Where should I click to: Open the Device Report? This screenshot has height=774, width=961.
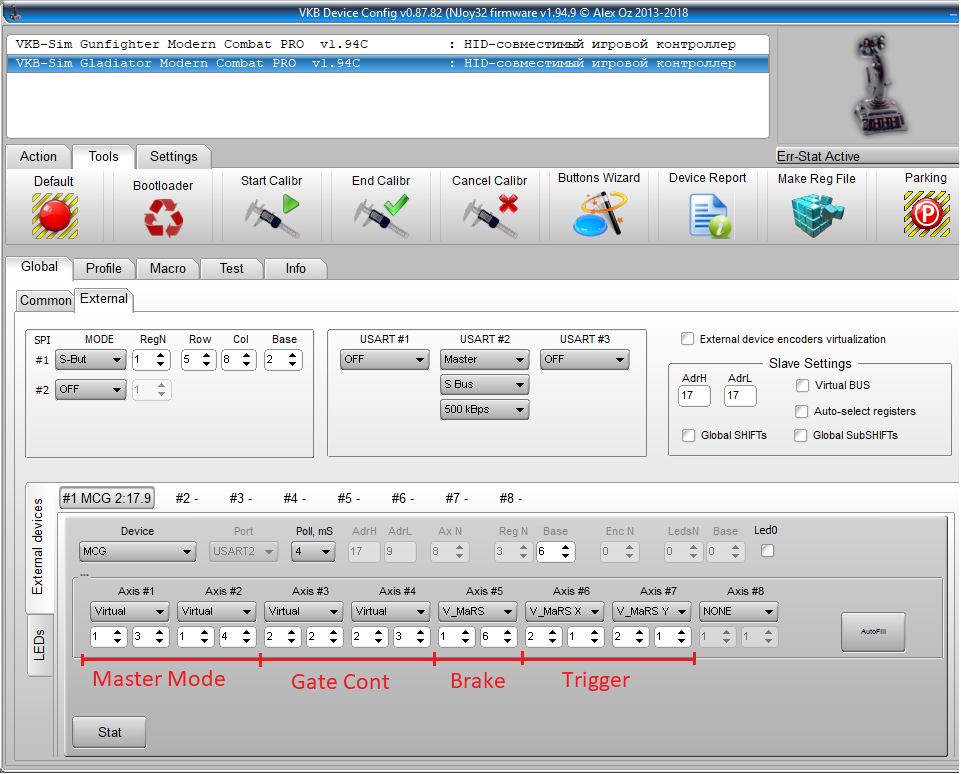pos(708,214)
